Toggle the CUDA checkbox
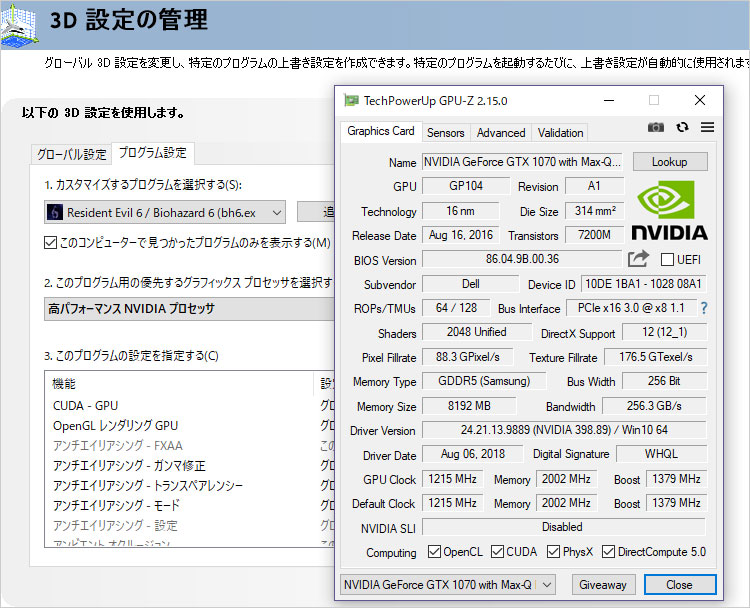 coord(497,552)
